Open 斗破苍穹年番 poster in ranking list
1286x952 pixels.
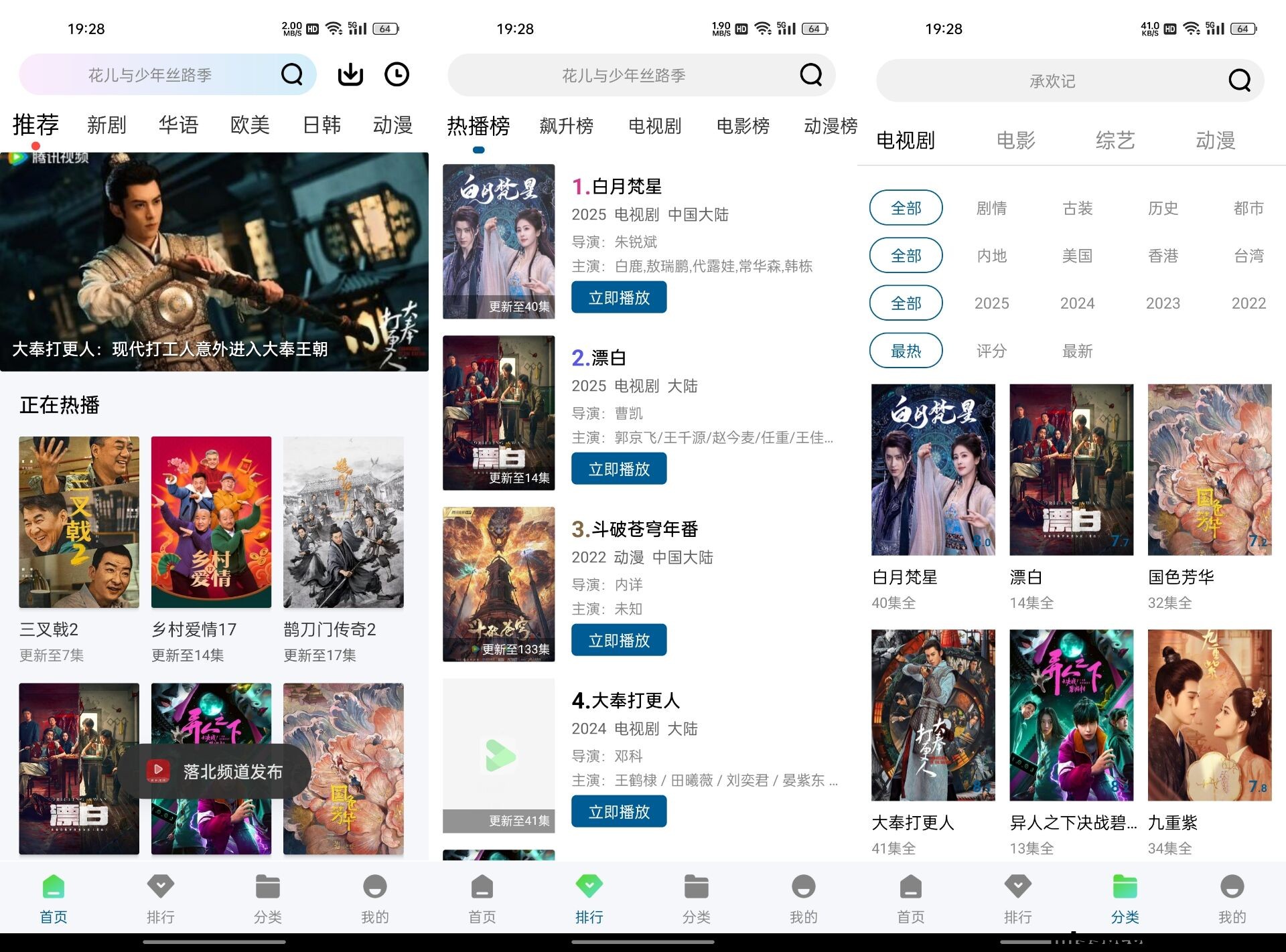point(498,584)
